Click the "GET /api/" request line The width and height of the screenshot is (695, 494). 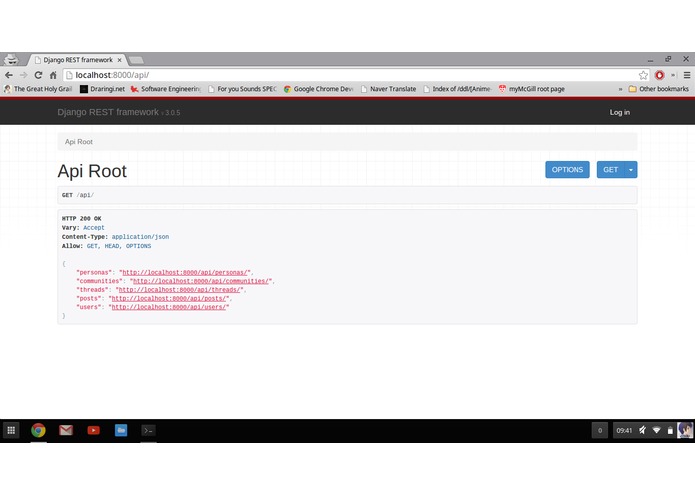pos(78,195)
